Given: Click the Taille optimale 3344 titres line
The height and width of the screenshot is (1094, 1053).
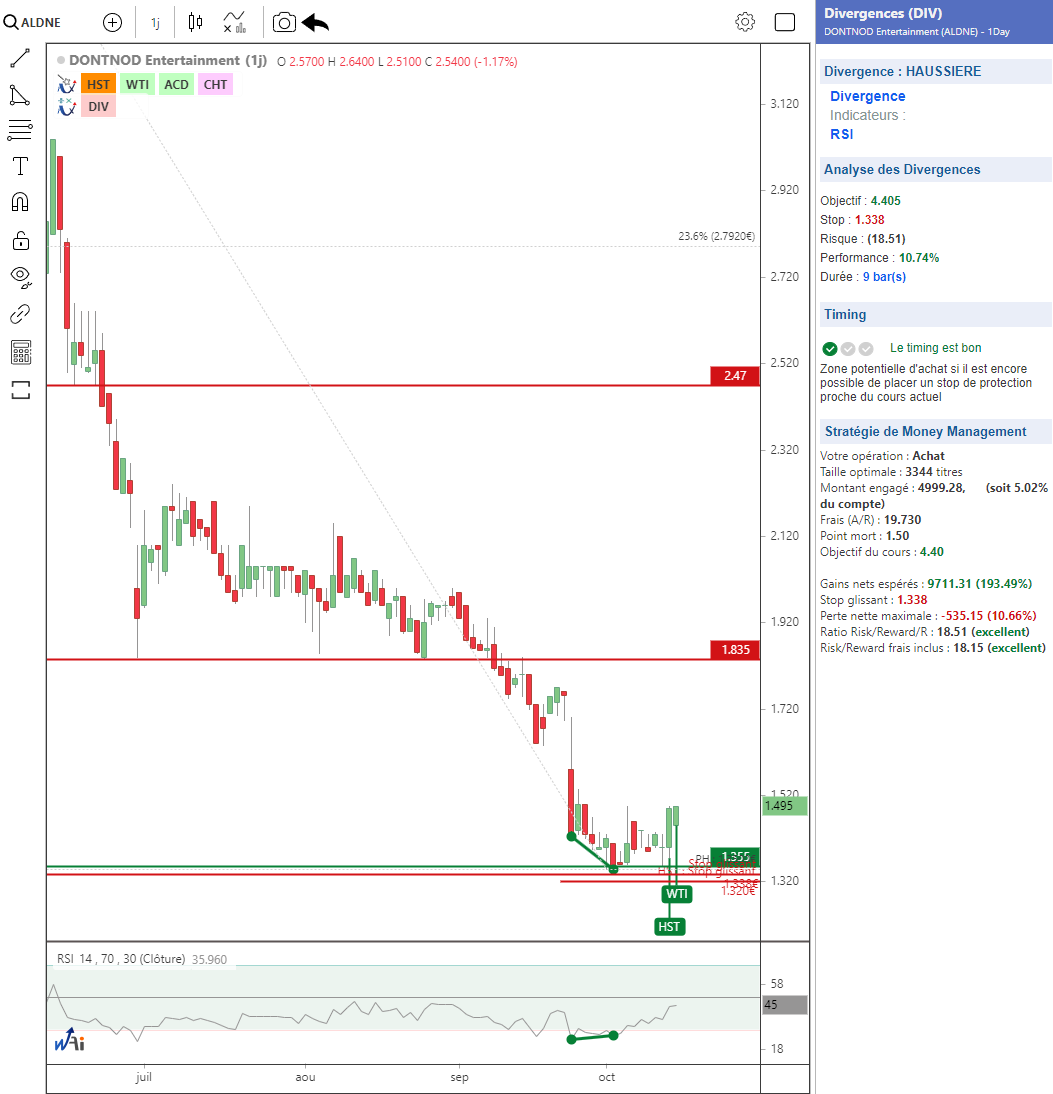Looking at the screenshot, I should point(891,472).
